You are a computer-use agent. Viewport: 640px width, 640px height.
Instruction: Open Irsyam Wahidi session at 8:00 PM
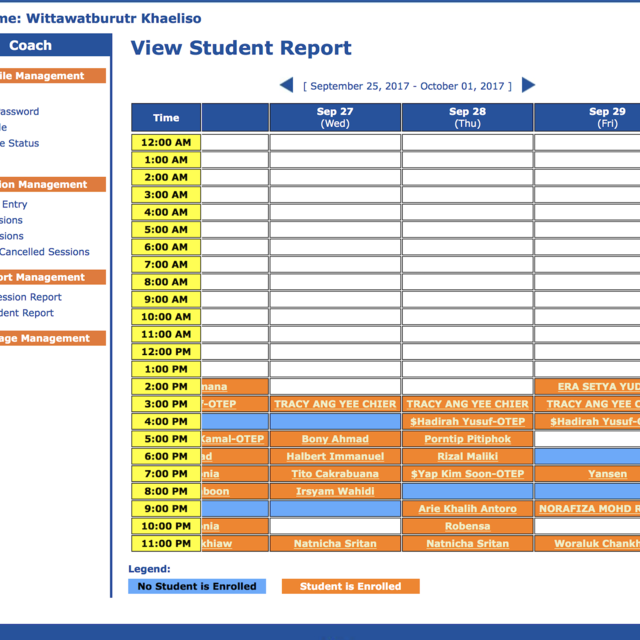tap(335, 491)
